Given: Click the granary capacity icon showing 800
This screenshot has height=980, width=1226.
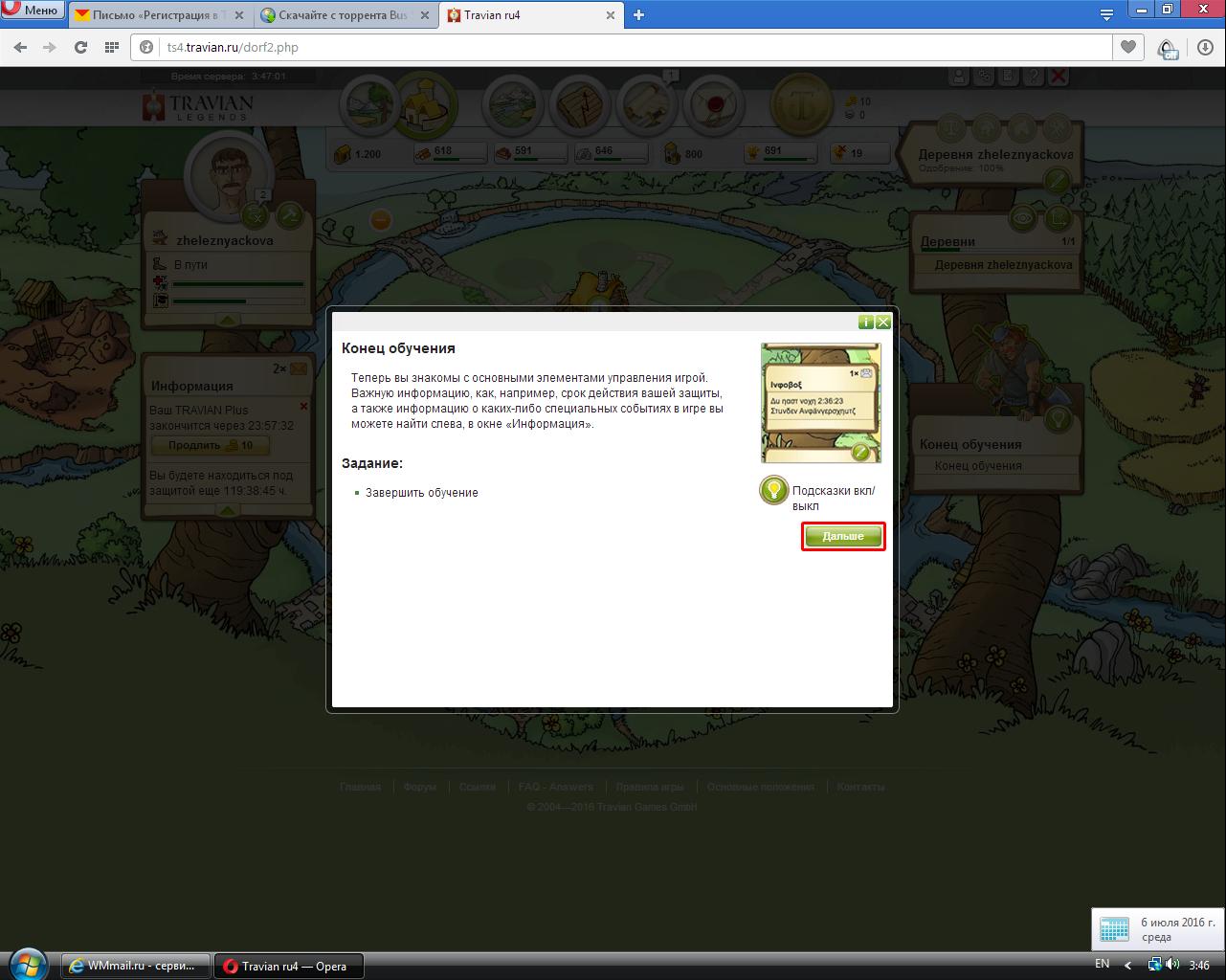Looking at the screenshot, I should [673, 153].
